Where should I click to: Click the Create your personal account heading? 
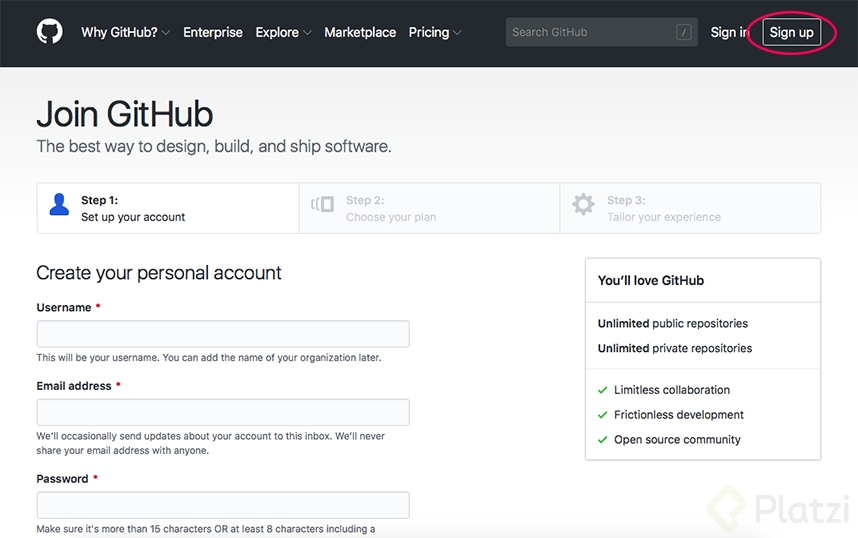pos(159,273)
